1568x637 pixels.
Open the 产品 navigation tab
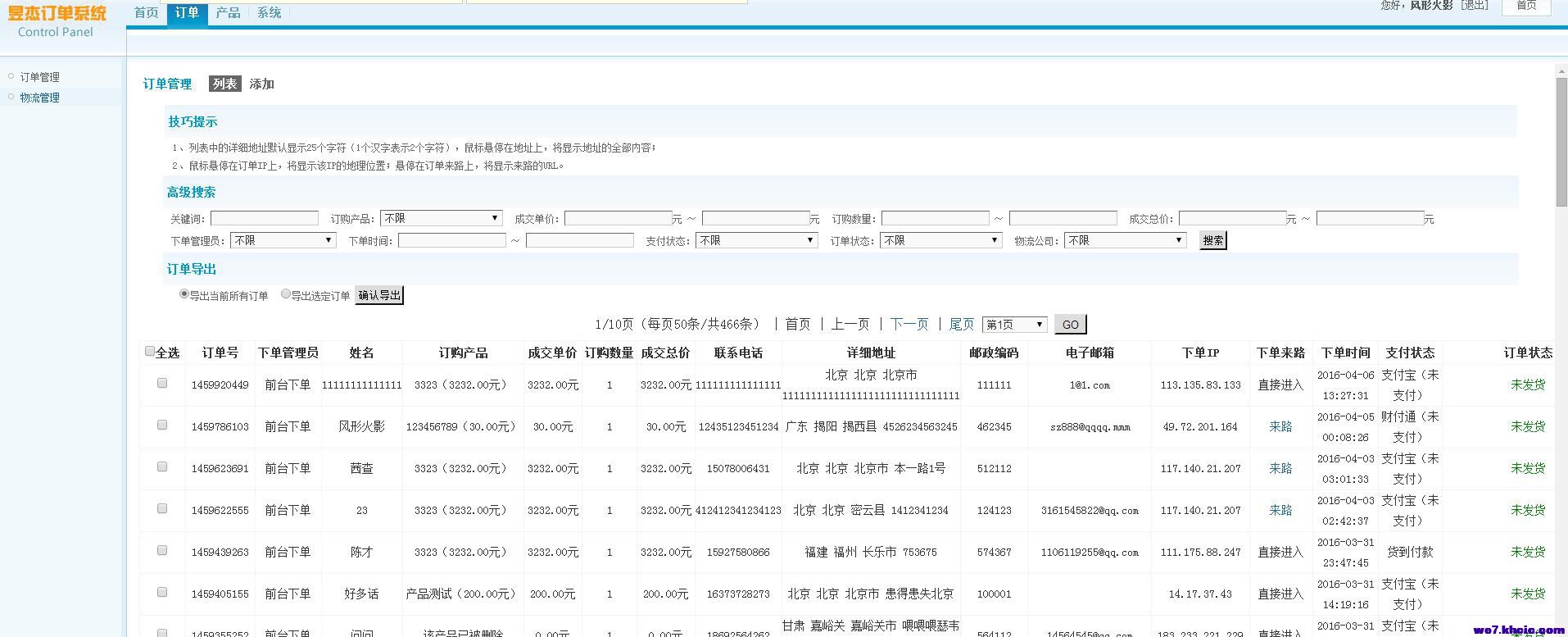click(229, 12)
